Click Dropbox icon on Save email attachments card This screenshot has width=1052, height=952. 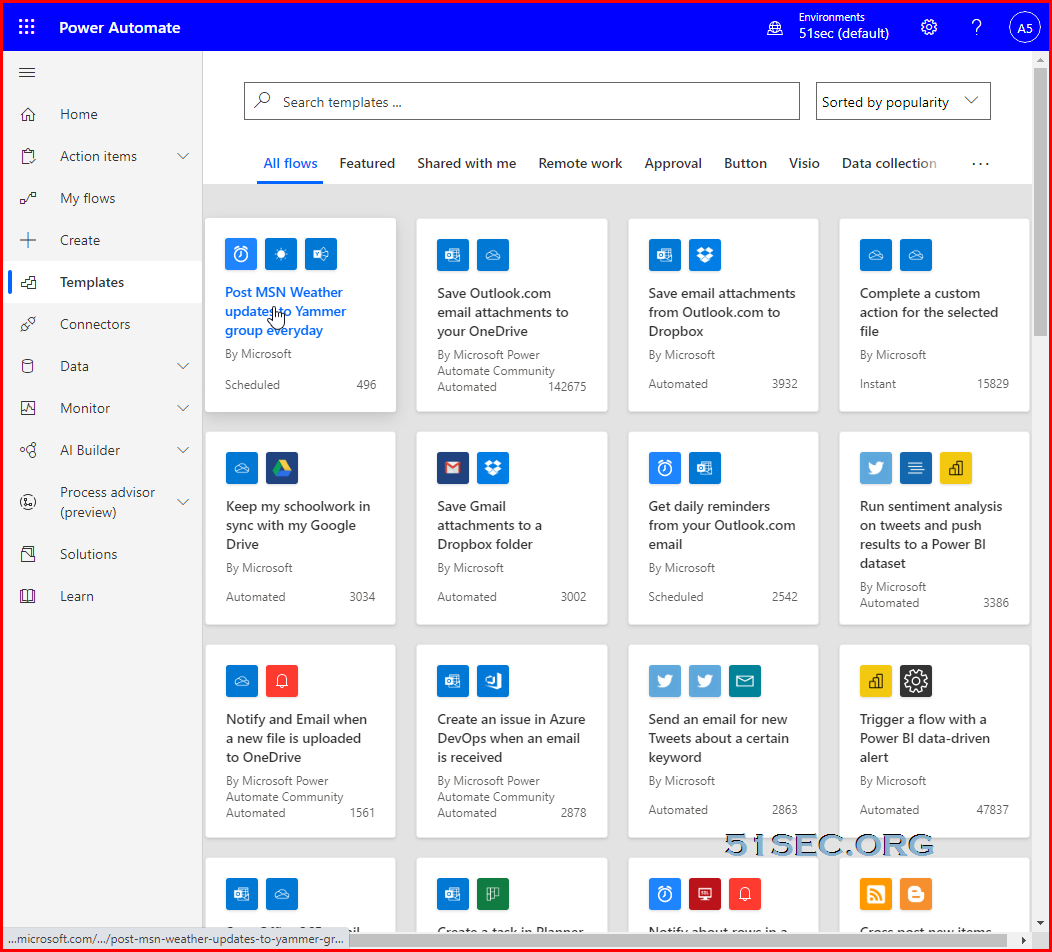[704, 255]
